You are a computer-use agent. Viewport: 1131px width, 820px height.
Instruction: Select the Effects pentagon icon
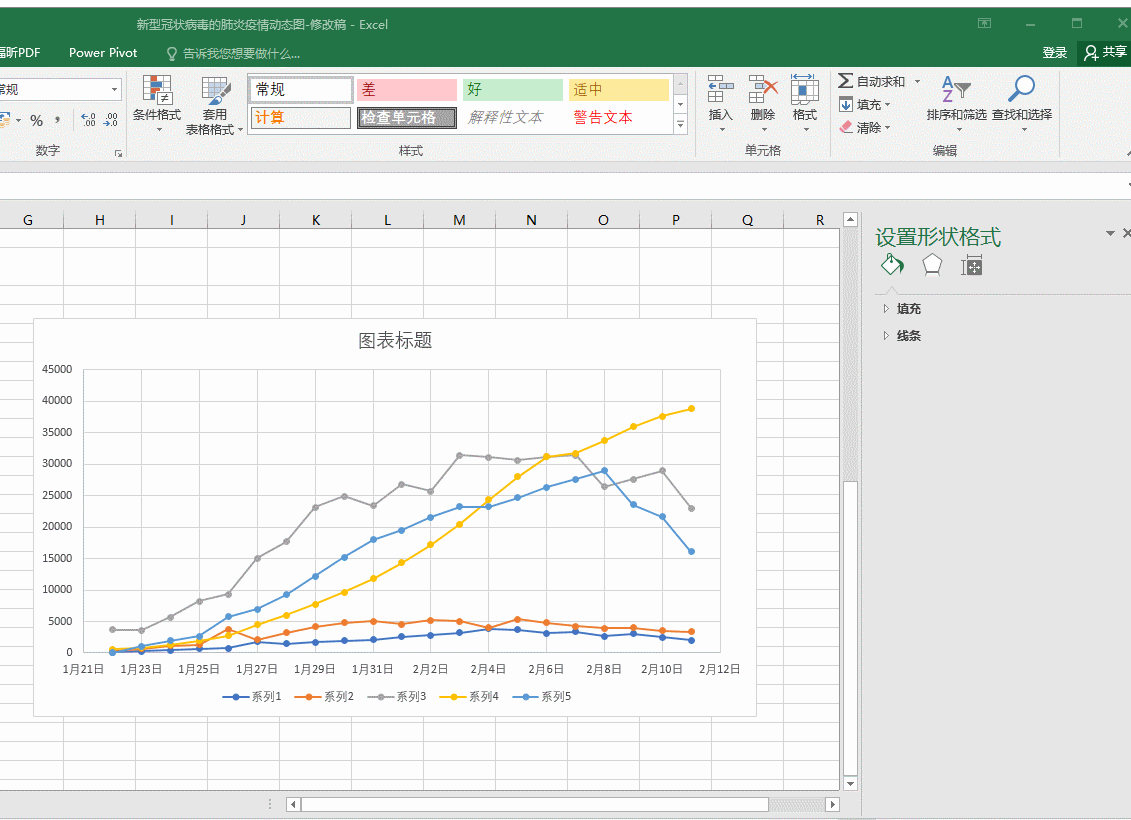[931, 264]
